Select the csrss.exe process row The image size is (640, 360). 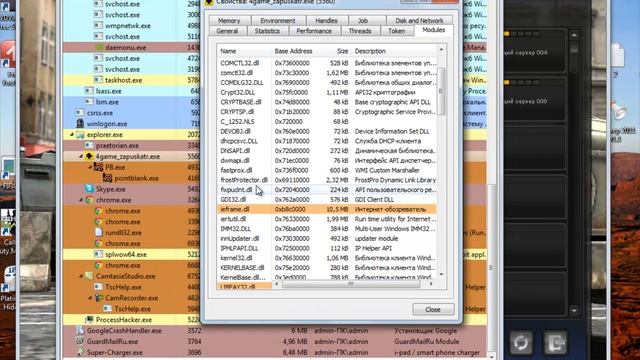[131, 113]
